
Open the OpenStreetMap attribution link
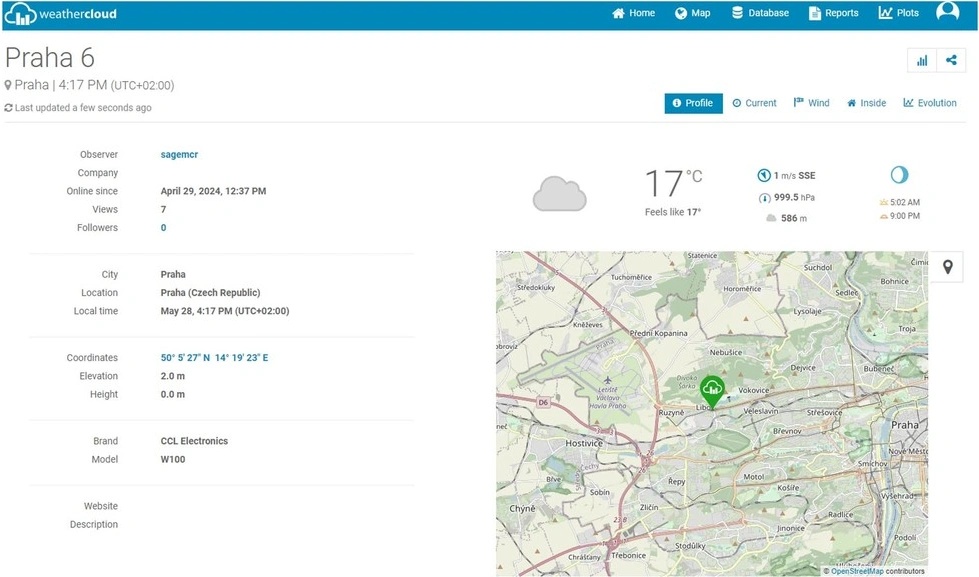(x=857, y=571)
